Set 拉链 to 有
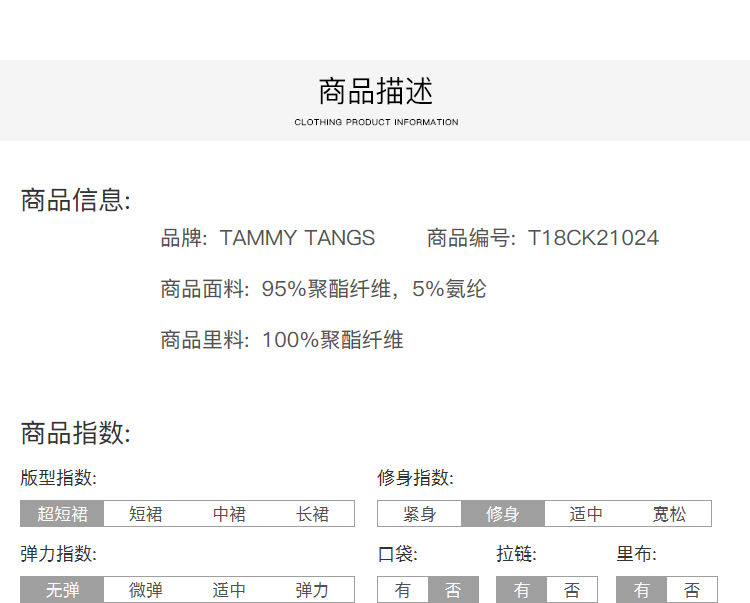Image resolution: width=750 pixels, height=603 pixels. tap(522, 590)
